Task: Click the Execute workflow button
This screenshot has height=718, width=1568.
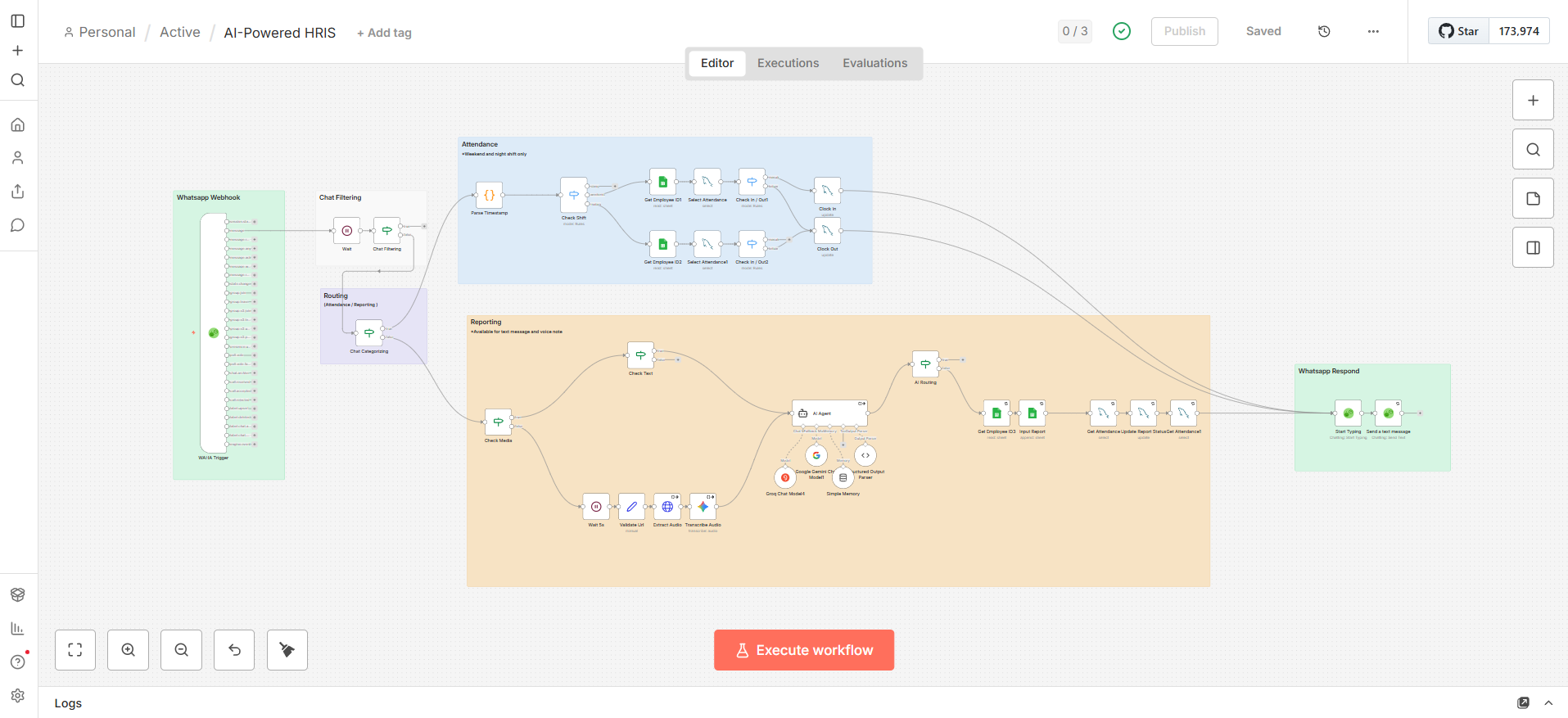Action: (804, 650)
